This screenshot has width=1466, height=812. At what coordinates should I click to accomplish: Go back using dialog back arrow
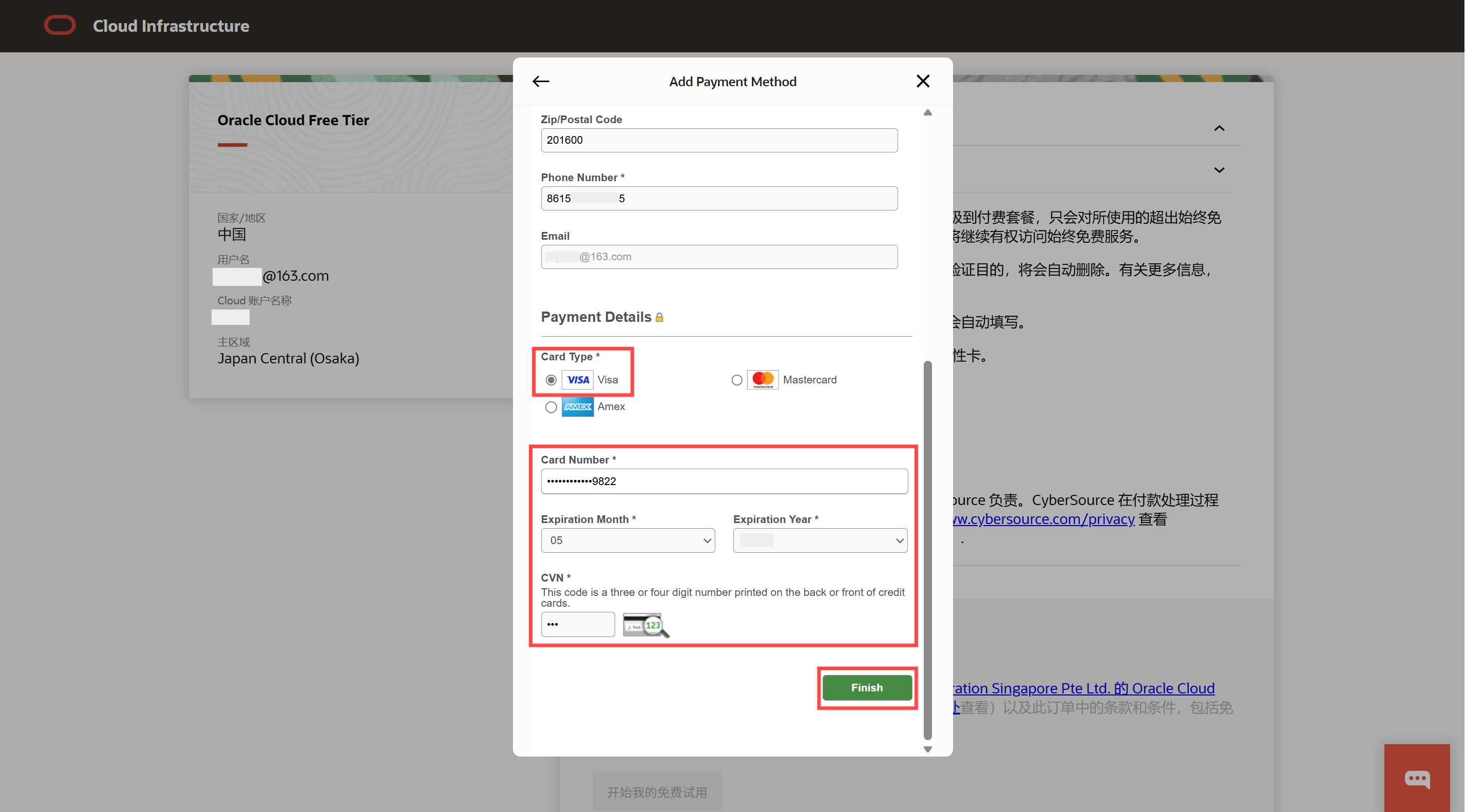pos(541,82)
